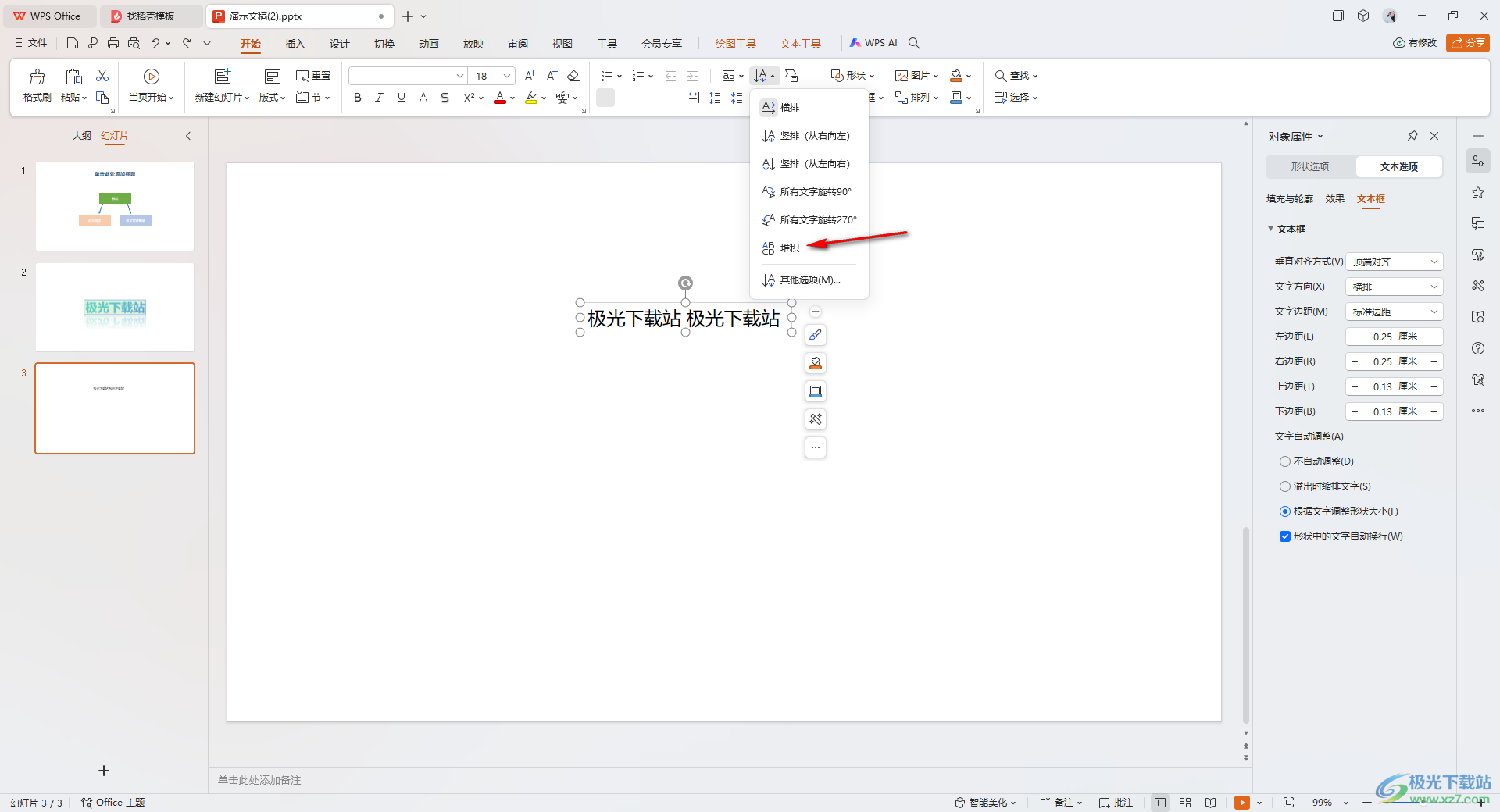Choose 堆积 in text direction menu
The image size is (1500, 812).
pos(809,248)
